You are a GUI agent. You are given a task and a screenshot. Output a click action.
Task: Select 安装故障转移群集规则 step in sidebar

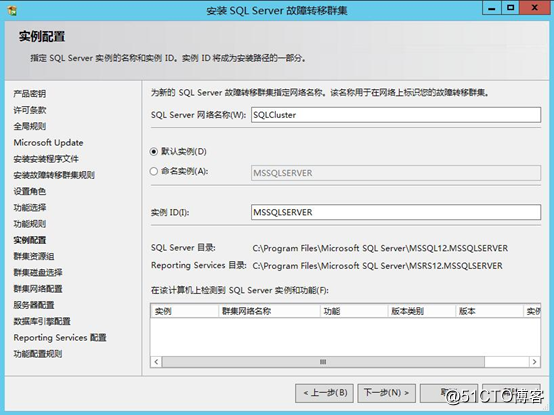[54, 175]
